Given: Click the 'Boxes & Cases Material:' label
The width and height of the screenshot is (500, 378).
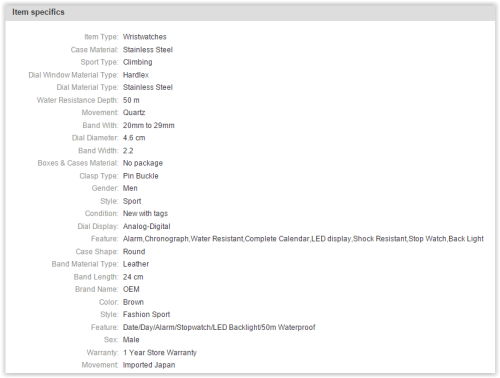Looking at the screenshot, I should tap(78, 163).
